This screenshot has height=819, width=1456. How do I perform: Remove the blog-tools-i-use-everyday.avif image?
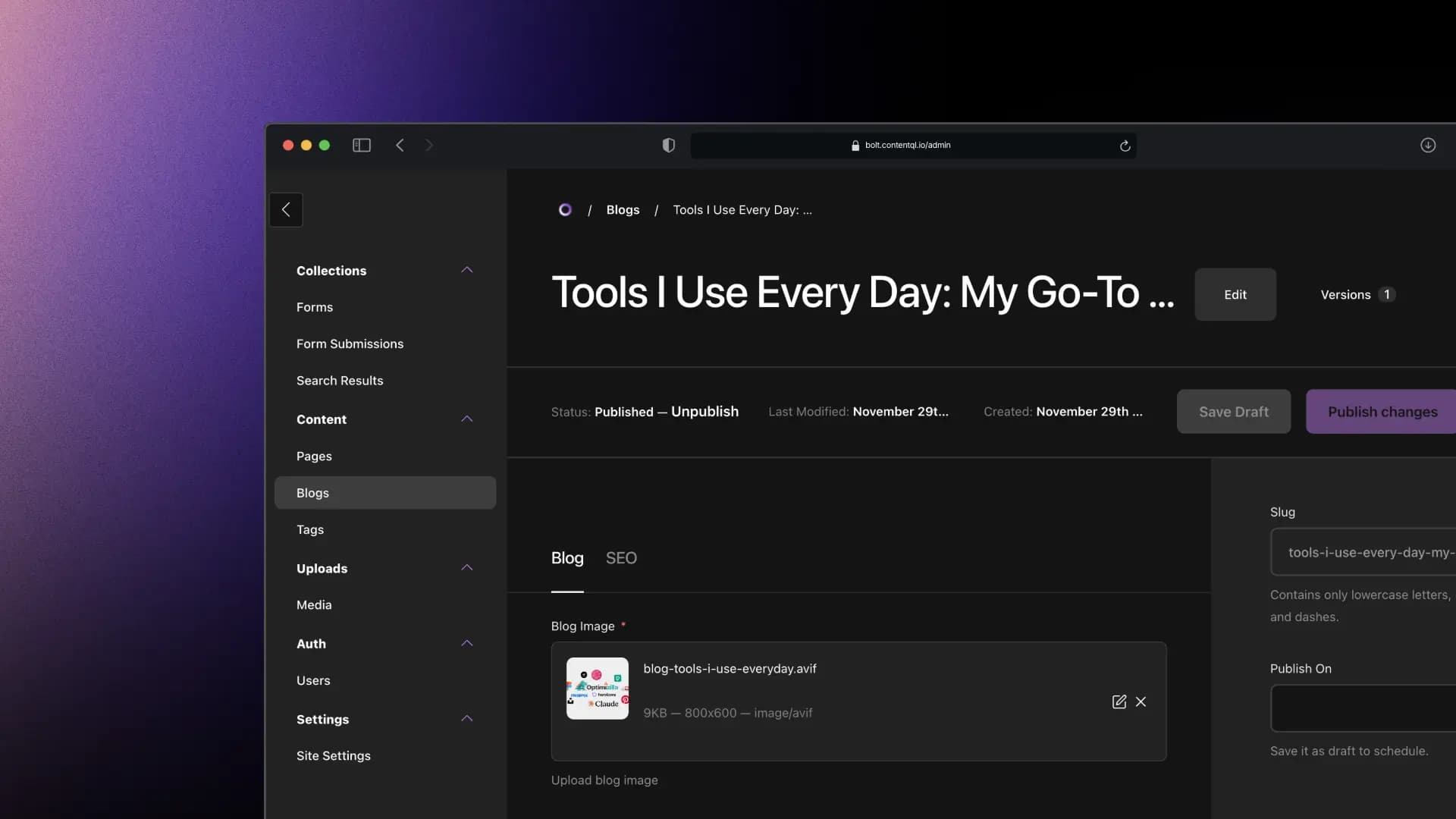coord(1141,701)
